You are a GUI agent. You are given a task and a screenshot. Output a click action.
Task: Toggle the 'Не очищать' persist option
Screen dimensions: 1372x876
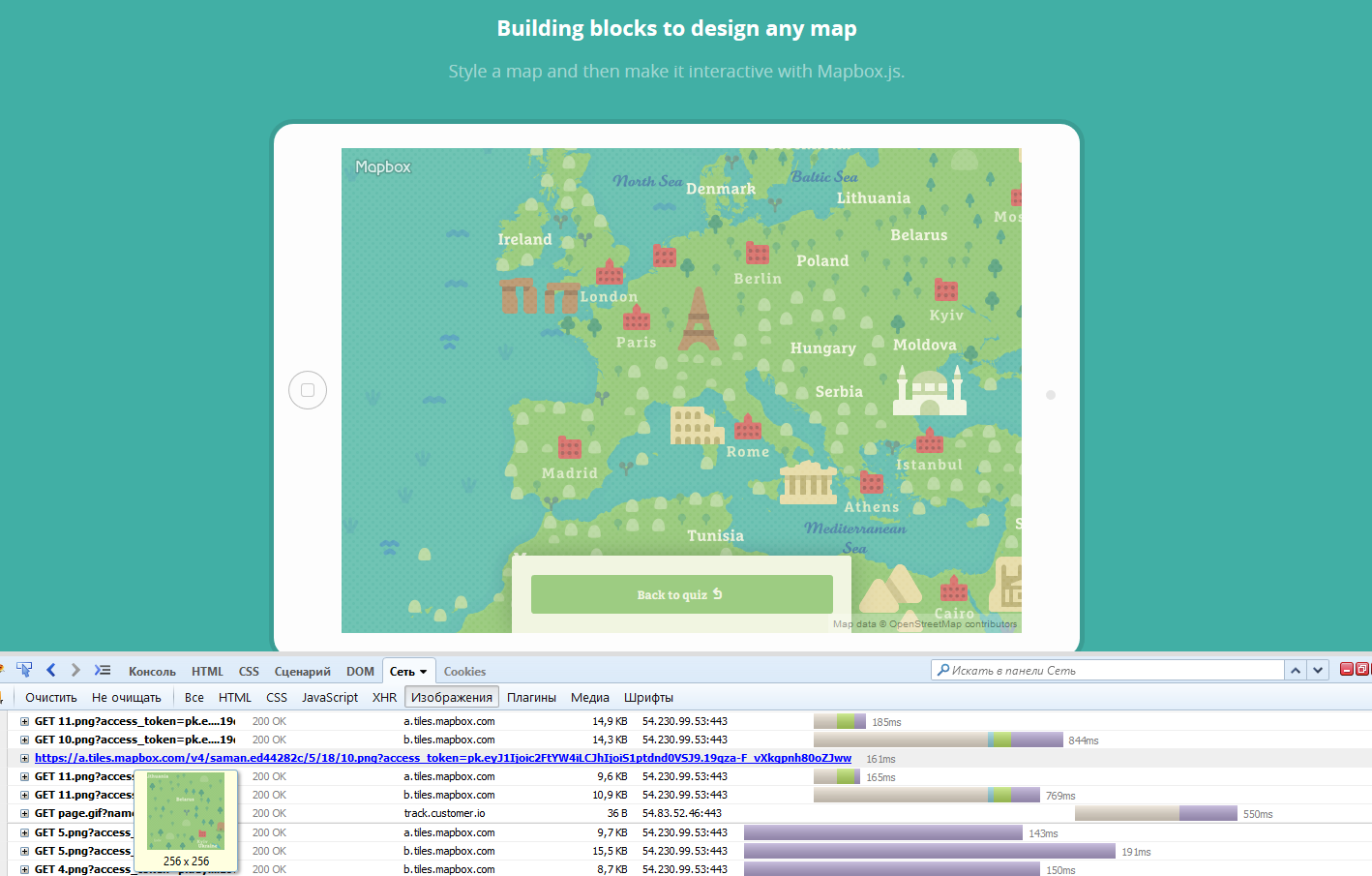127,697
